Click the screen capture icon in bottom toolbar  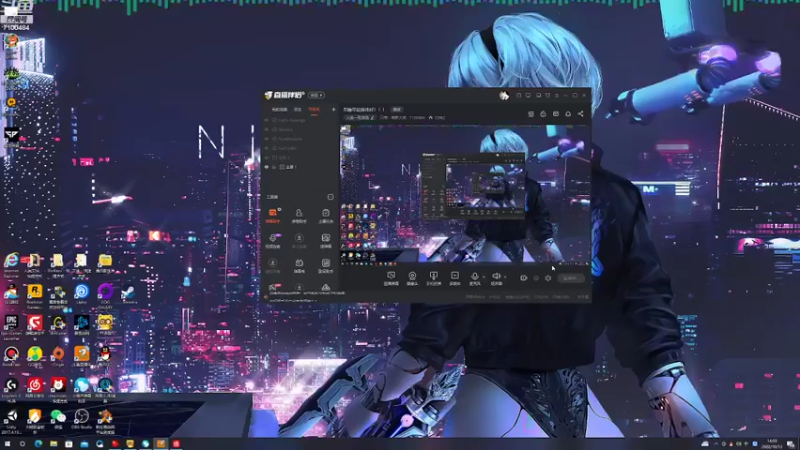coord(391,278)
